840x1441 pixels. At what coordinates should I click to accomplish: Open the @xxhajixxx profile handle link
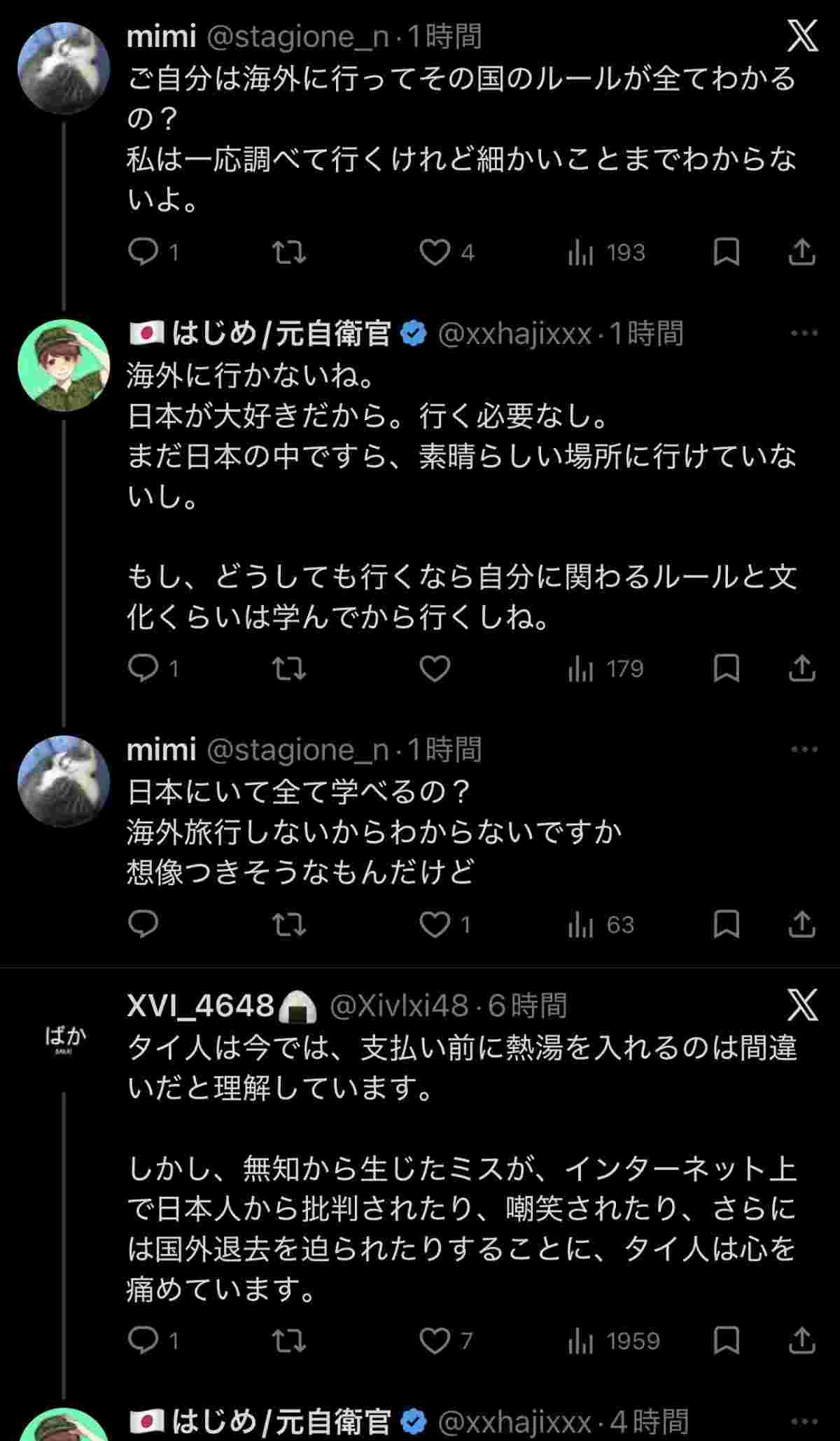(x=514, y=334)
